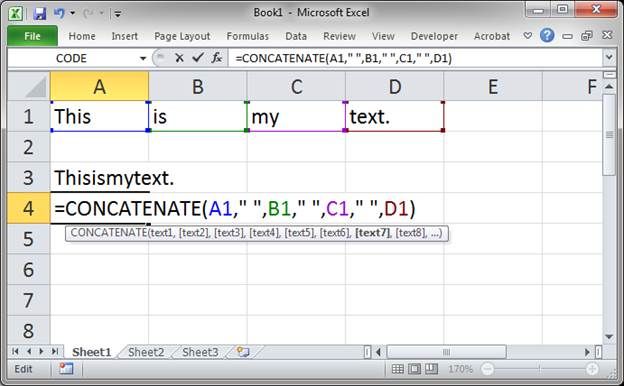This screenshot has height=386, width=624.
Task: Click the Excel application icon
Action: point(15,14)
